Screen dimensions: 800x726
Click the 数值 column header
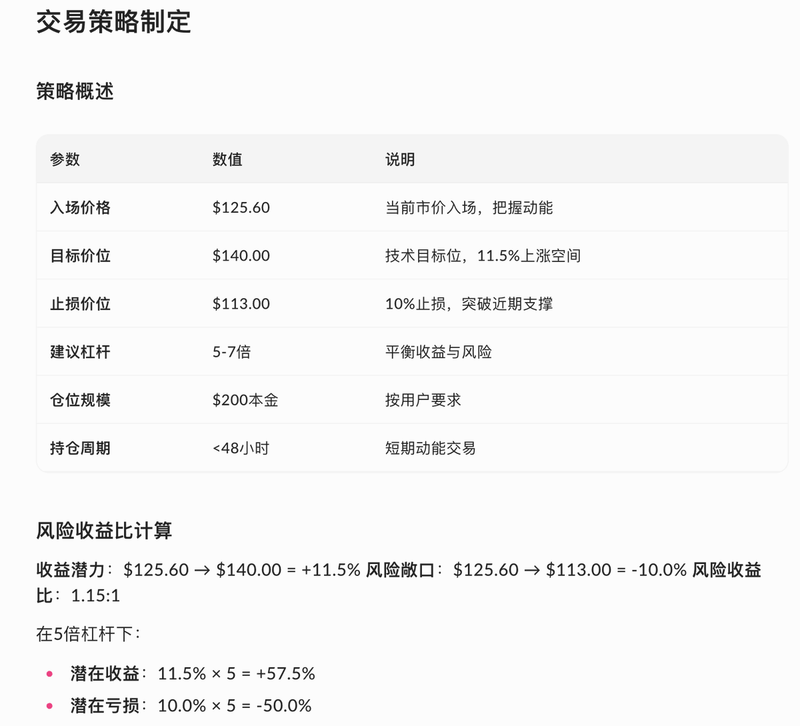227,159
